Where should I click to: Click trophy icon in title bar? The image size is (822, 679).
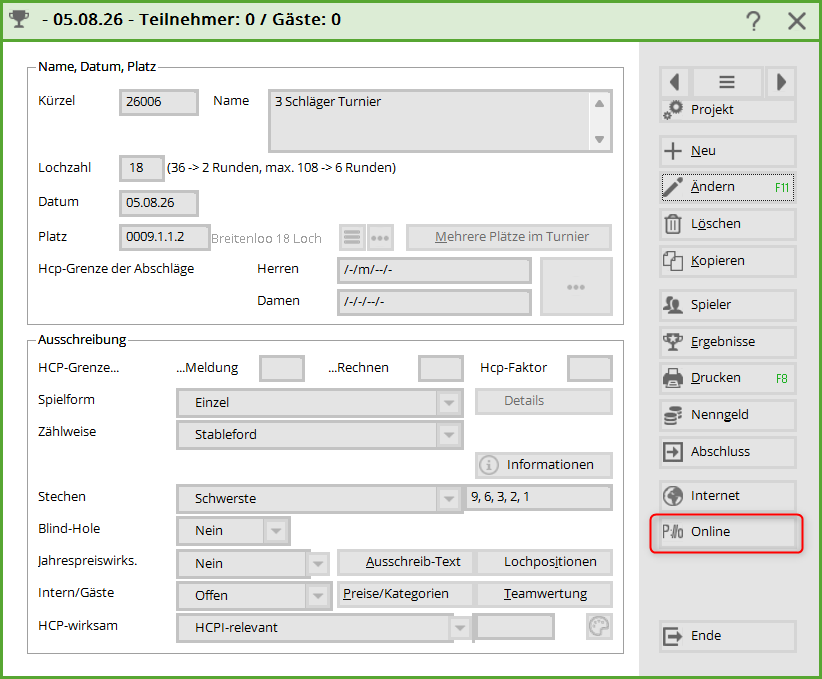[x=19, y=19]
